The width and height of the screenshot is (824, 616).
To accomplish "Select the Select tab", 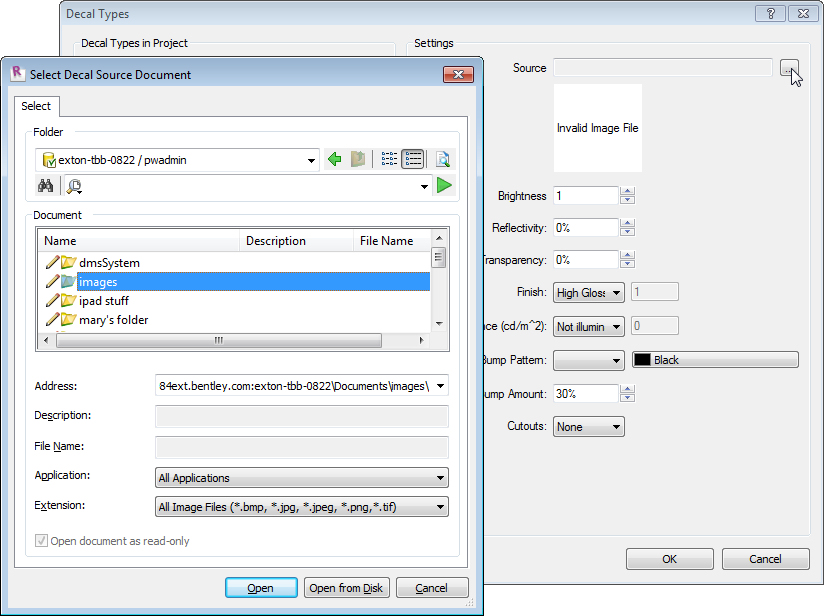I will pyautogui.click(x=36, y=106).
